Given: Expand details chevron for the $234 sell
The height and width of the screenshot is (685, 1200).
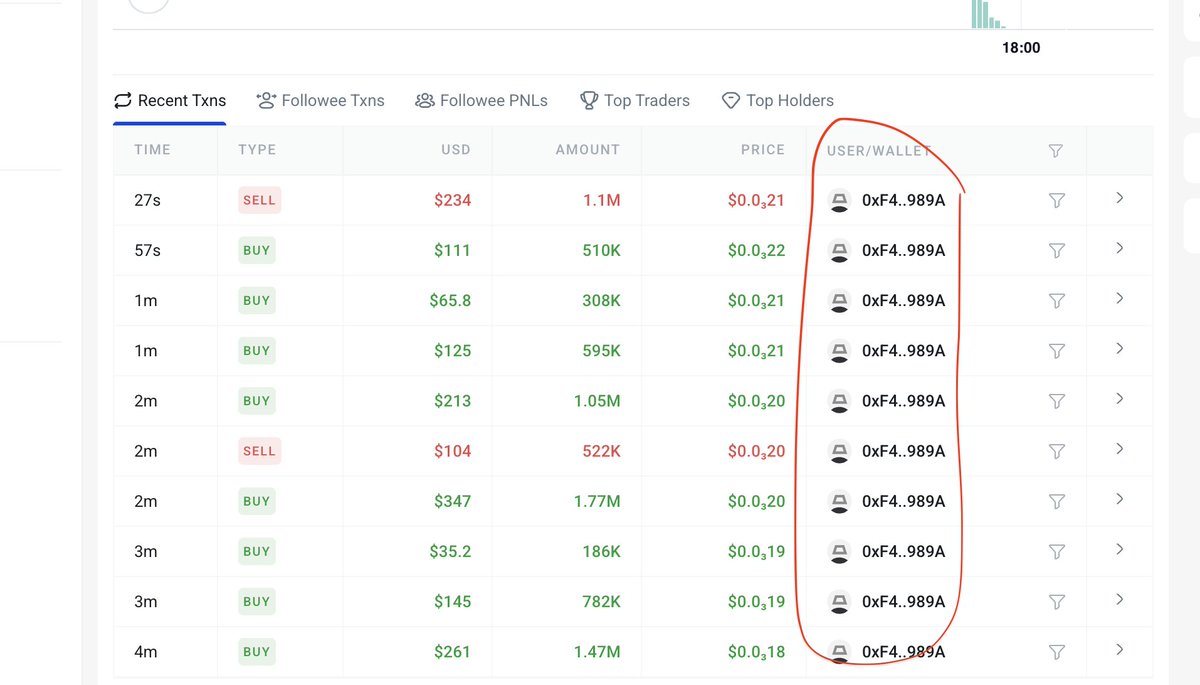Looking at the screenshot, I should coord(1119,198).
